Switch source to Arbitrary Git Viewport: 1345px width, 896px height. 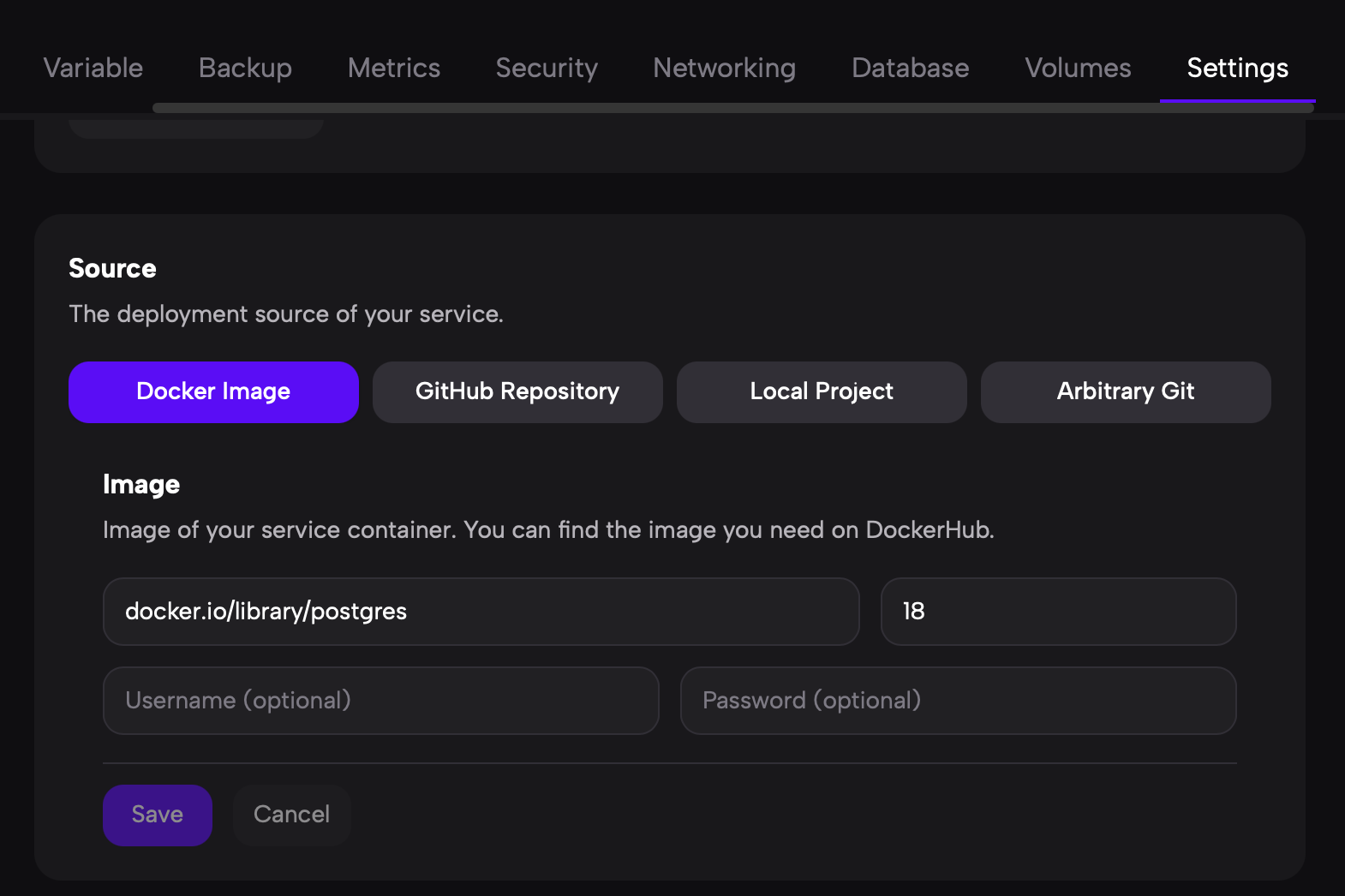click(1126, 391)
